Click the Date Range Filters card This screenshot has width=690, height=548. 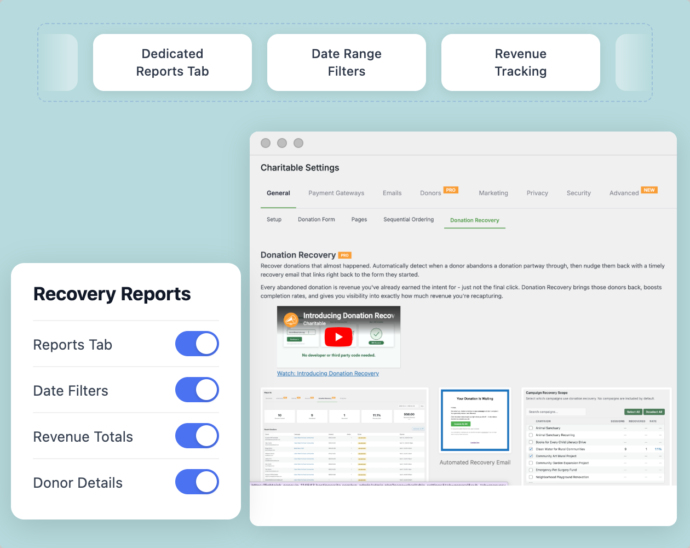(x=346, y=63)
